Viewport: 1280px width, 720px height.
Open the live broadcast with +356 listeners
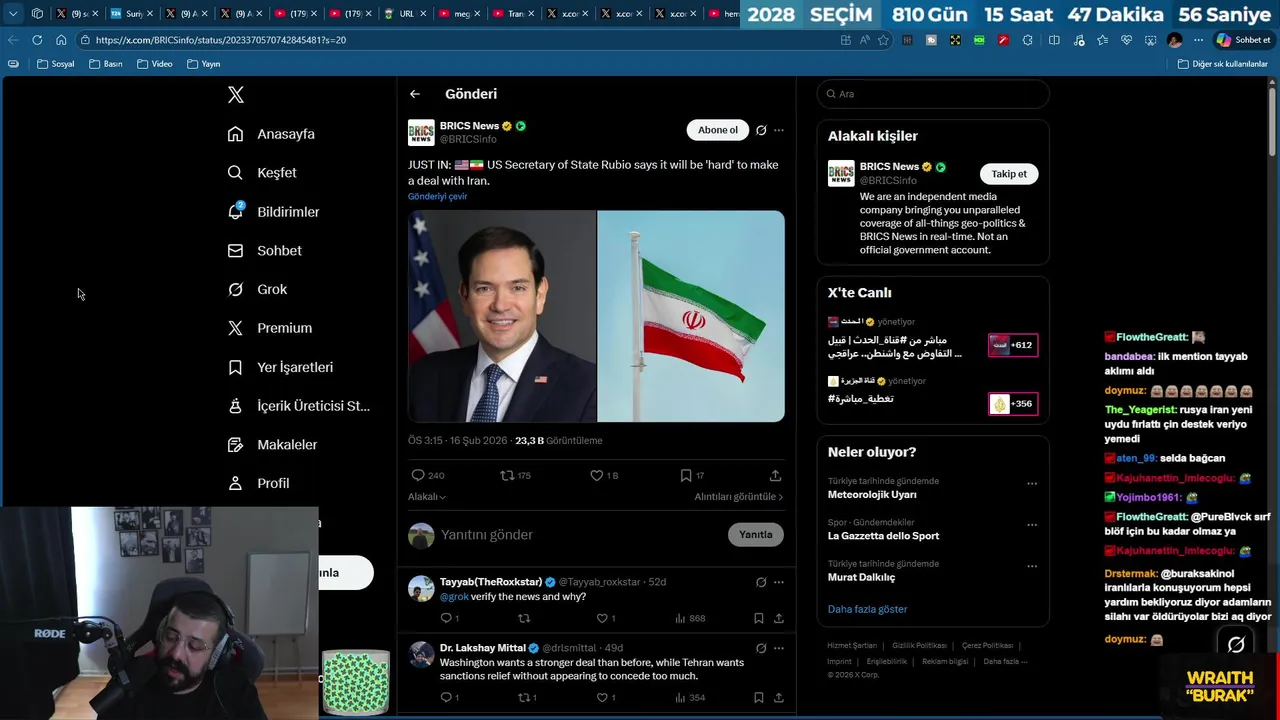[x=1013, y=404]
